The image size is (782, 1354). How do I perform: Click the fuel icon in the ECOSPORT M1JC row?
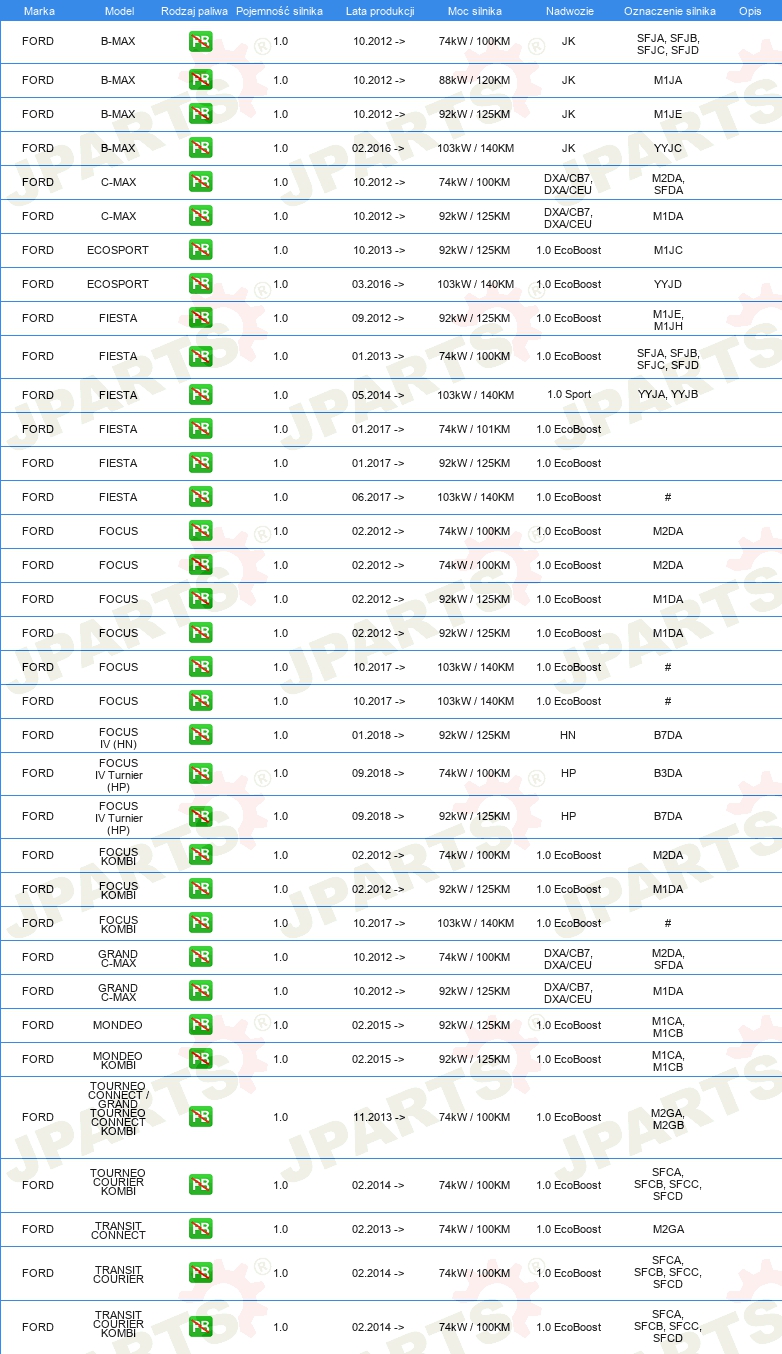coord(201,250)
